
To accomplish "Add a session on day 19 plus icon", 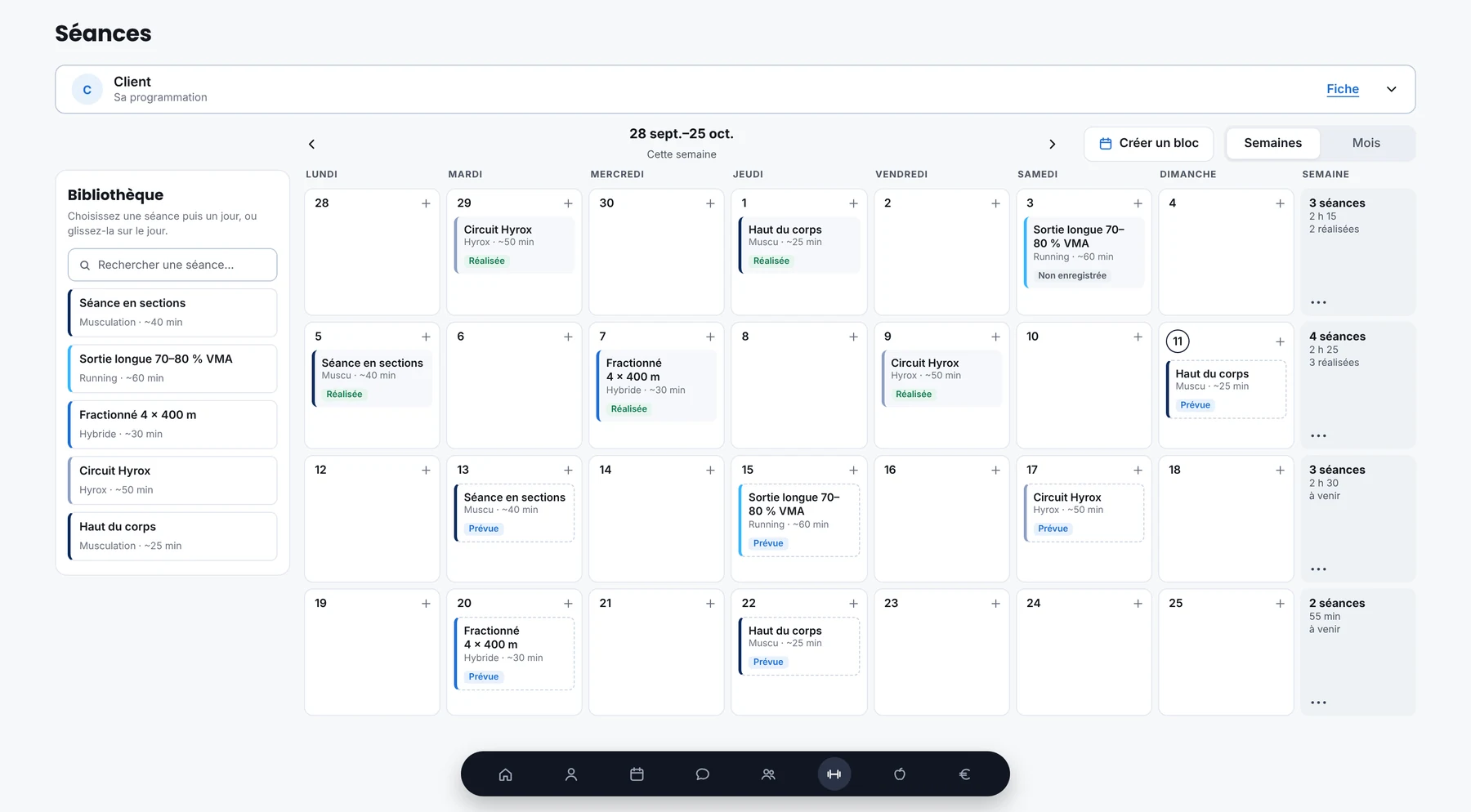I will tap(426, 604).
